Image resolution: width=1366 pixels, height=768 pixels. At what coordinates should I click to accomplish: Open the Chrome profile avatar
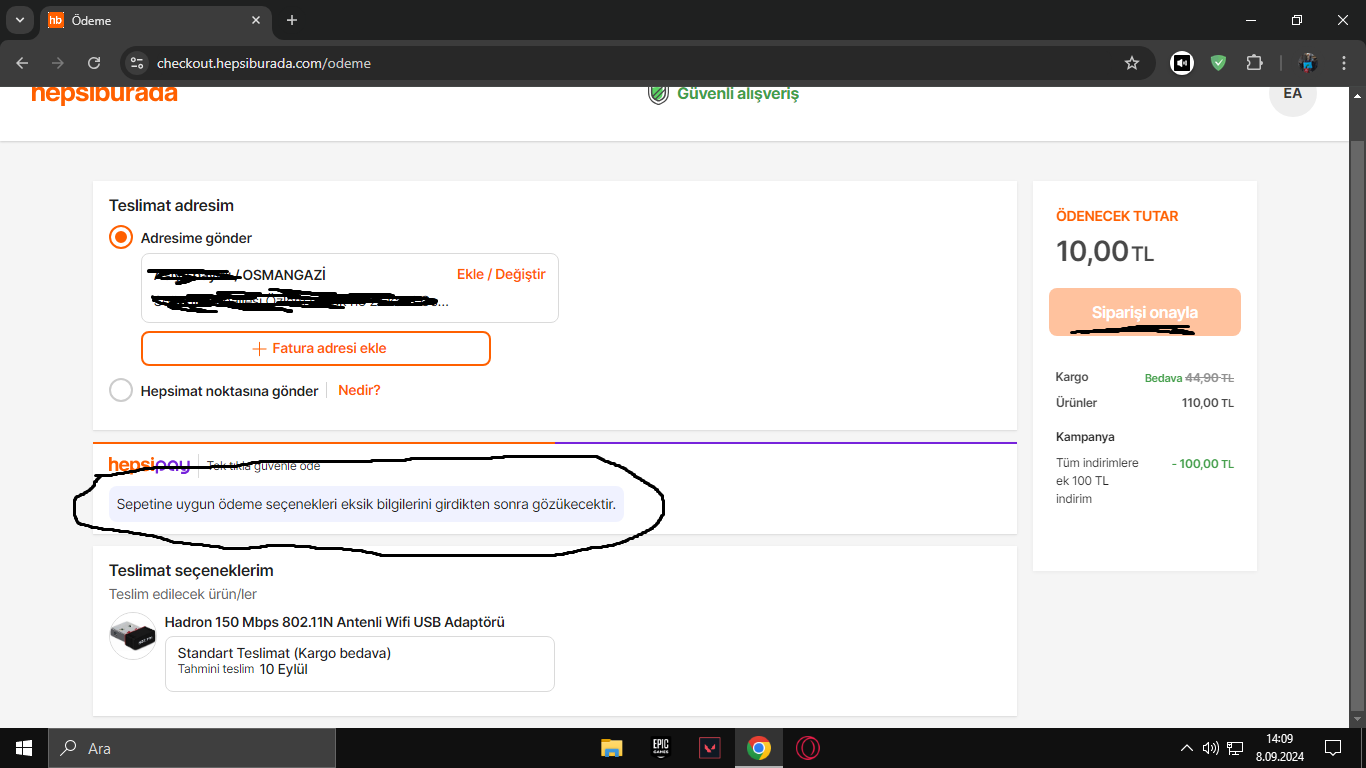coord(1308,63)
